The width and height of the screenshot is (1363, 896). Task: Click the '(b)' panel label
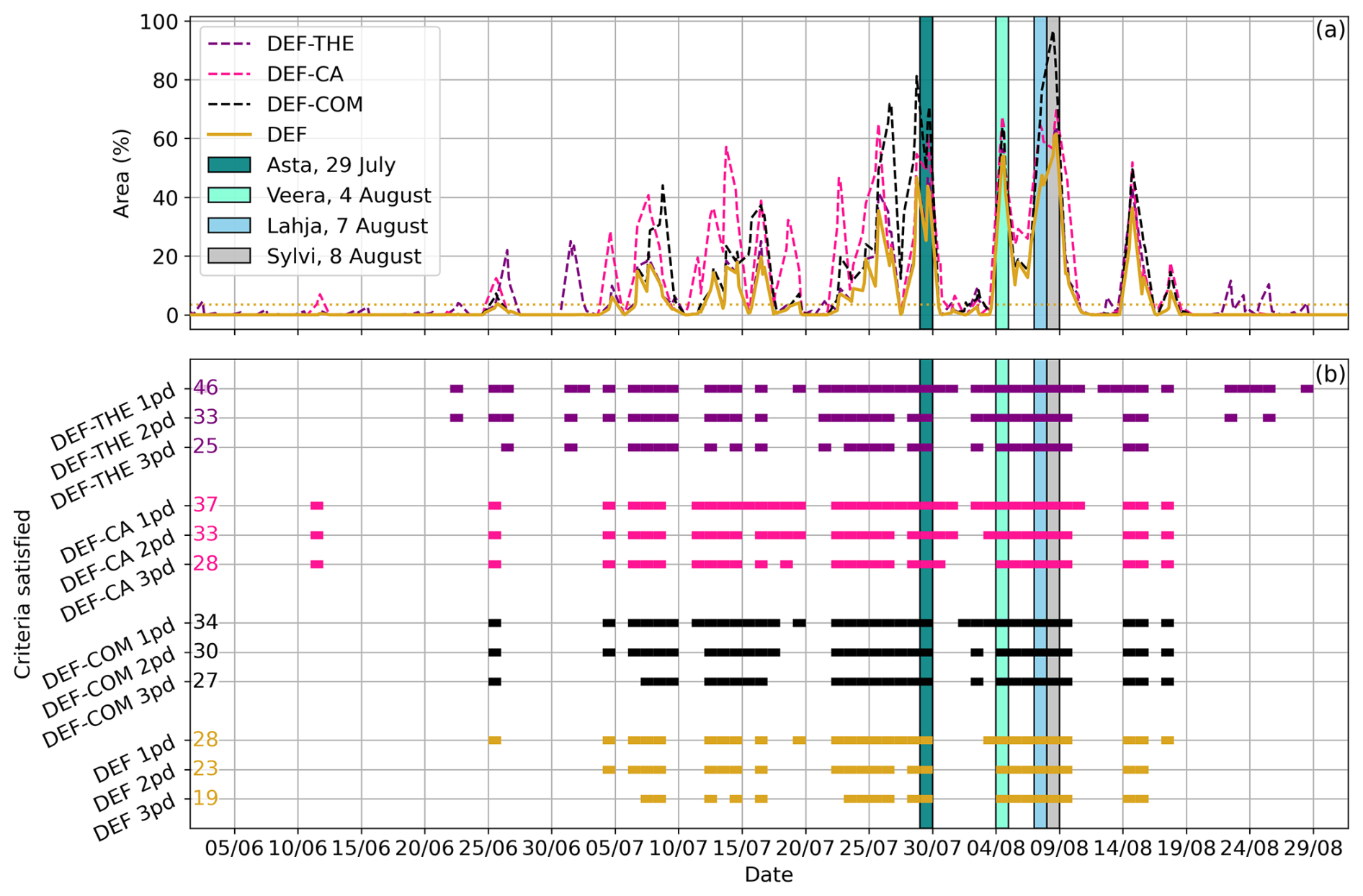[1330, 374]
